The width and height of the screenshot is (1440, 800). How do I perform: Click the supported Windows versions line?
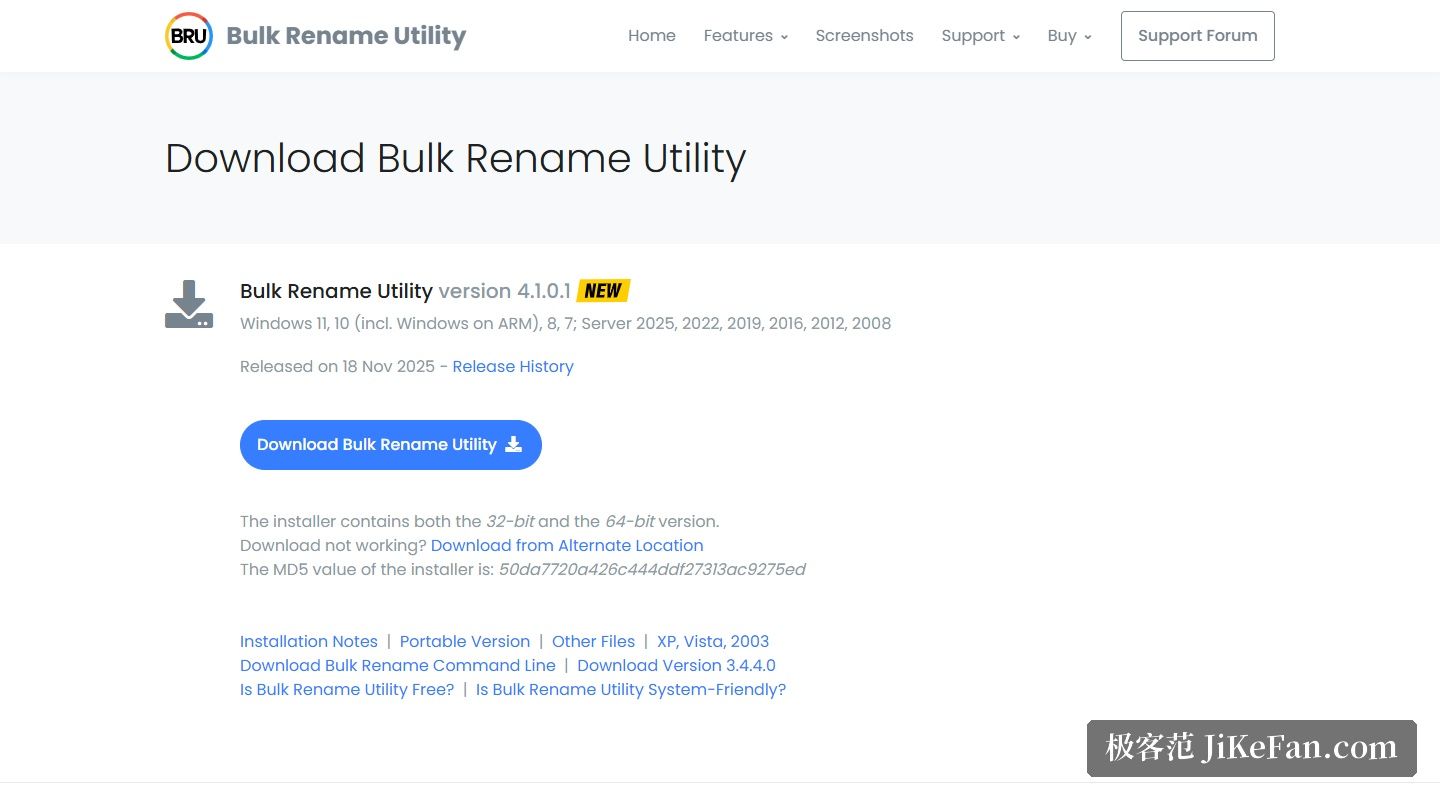pos(565,324)
